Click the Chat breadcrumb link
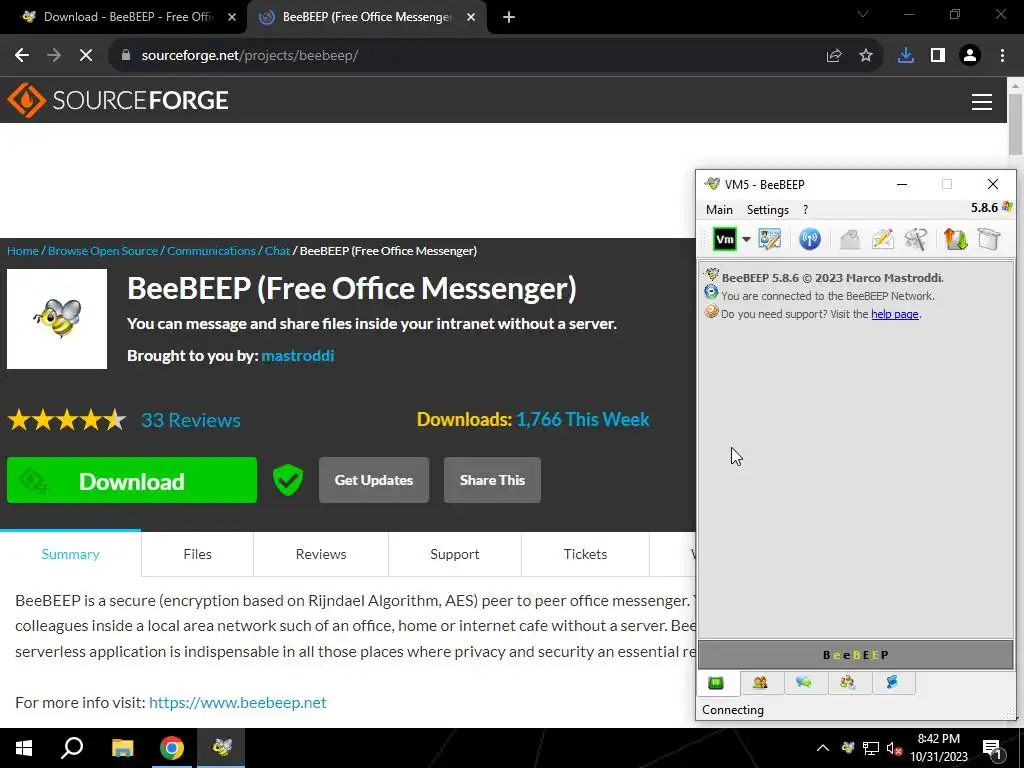This screenshot has width=1024, height=768. [277, 251]
